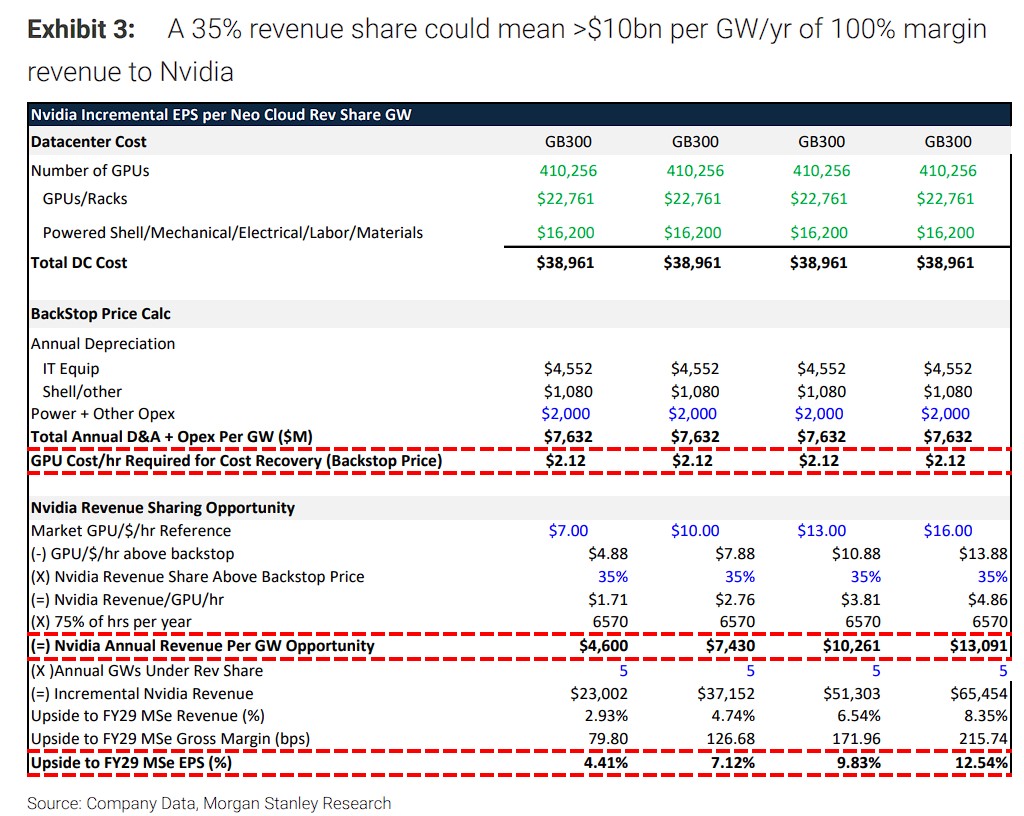Select the 2.93% revenue upside cell
Image resolution: width=1024 pixels, height=816 pixels.
coord(606,716)
